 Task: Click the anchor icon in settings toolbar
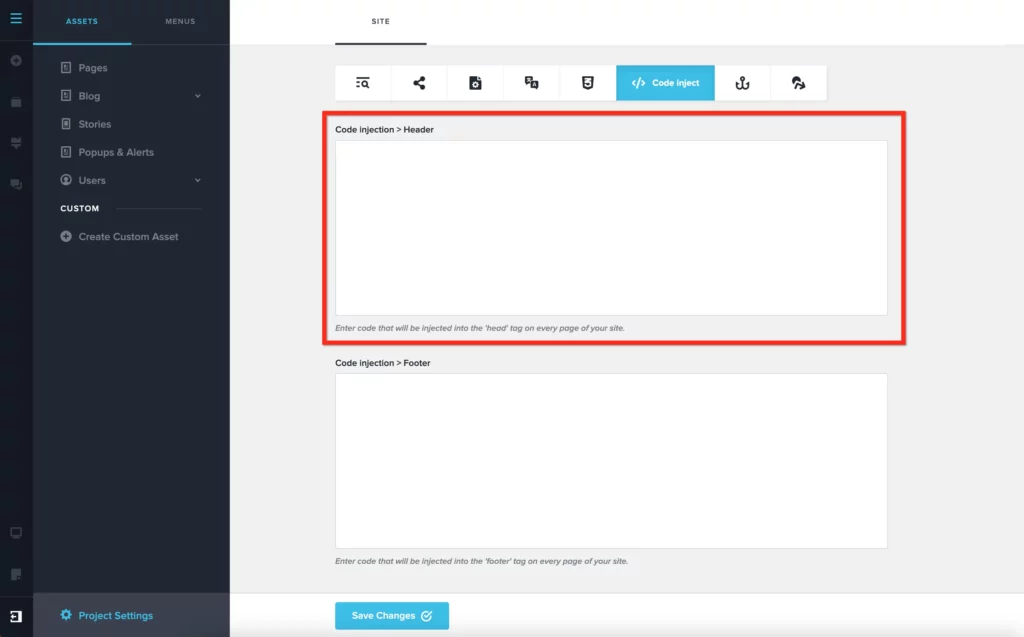pyautogui.click(x=742, y=83)
